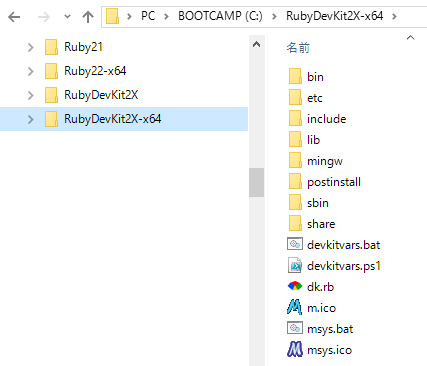
Task: Select the file name 'postinstall'
Action: (x=334, y=182)
